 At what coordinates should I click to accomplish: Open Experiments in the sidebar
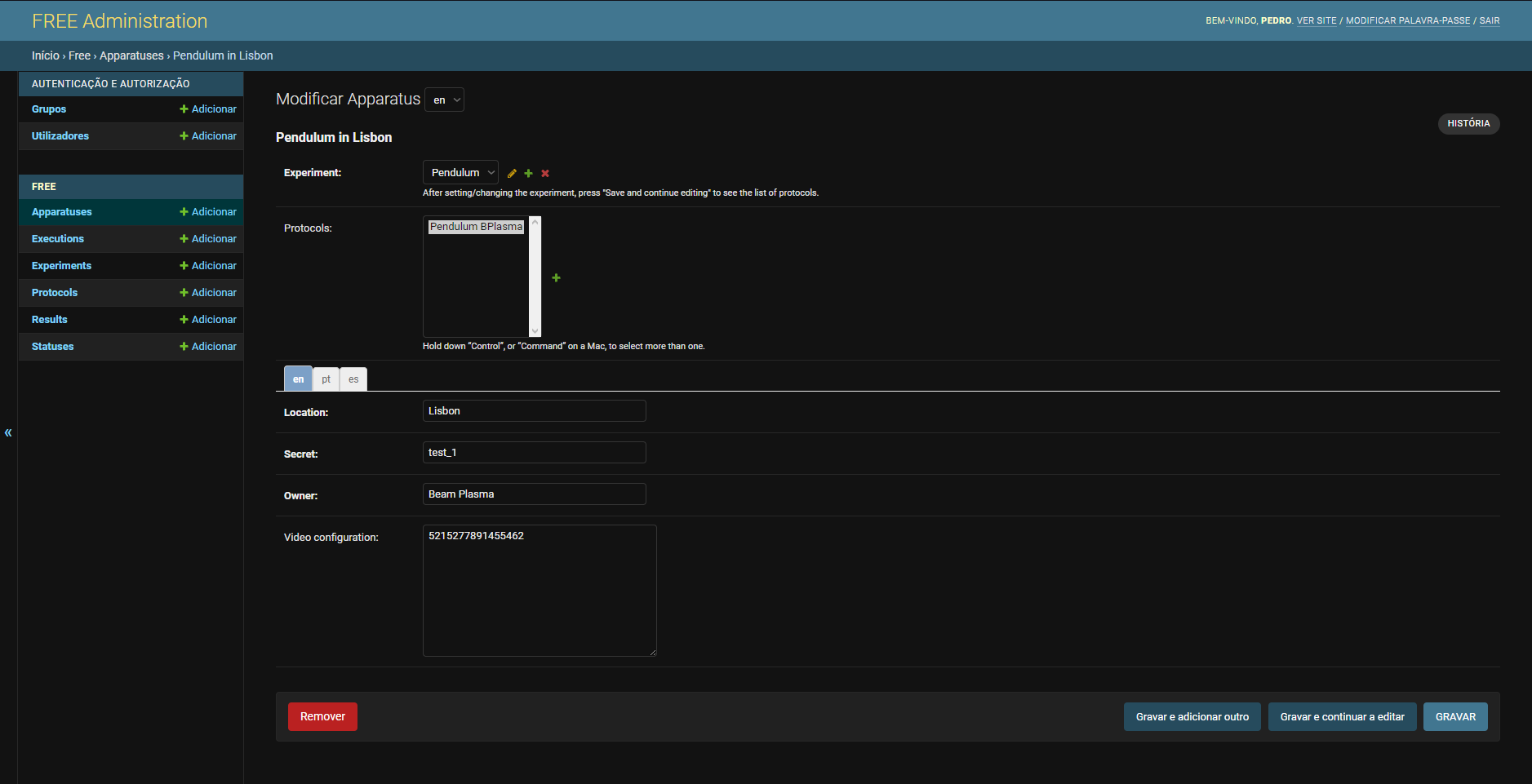(62, 266)
